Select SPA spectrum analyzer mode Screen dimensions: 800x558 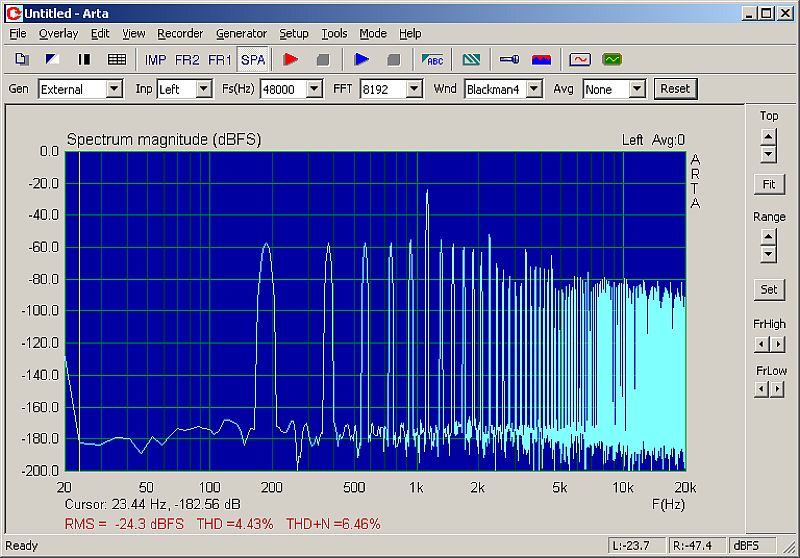tap(253, 60)
